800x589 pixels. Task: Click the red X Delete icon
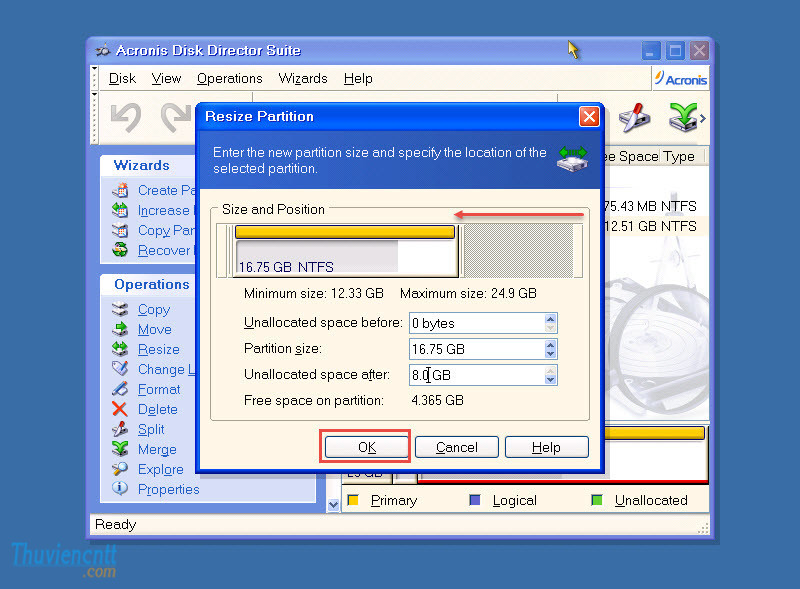[x=120, y=409]
